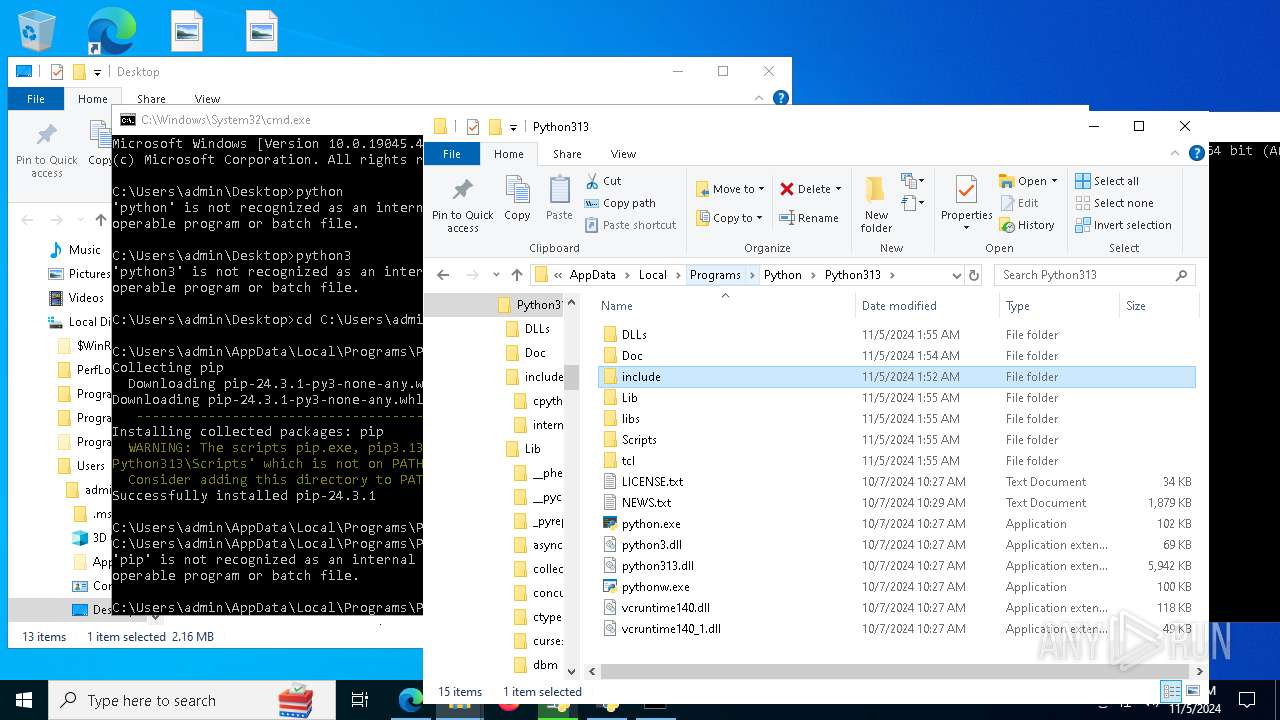Collapse the ribbon in Python313 window
Image resolution: width=1280 pixels, height=720 pixels.
[x=1176, y=154]
